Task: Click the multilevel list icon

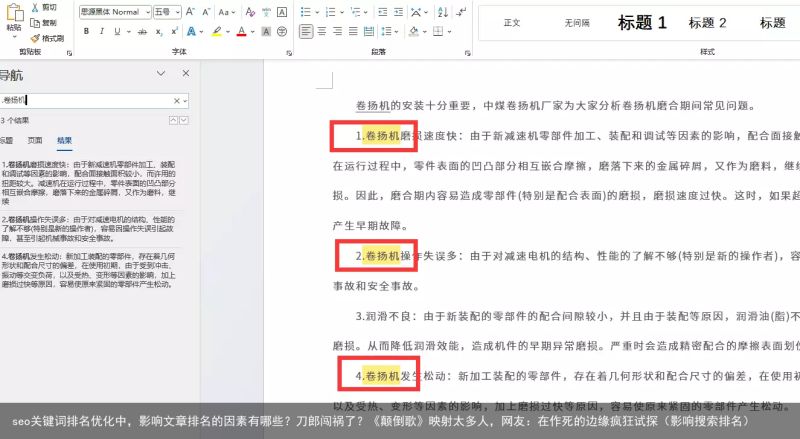Action: [x=355, y=11]
